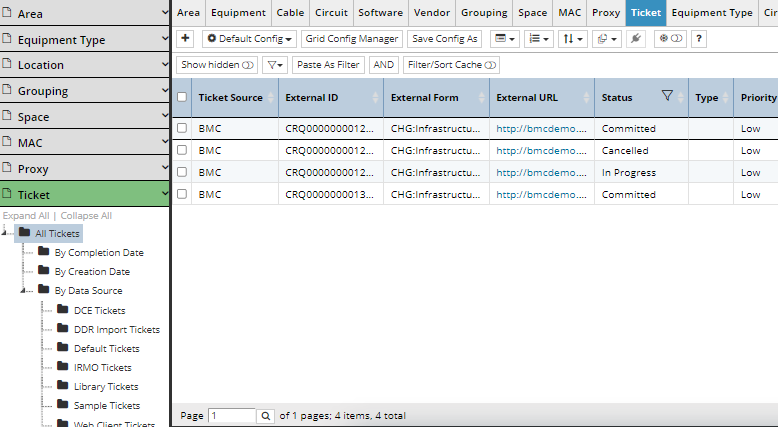Switch to the Circuit tab
Viewport: 778px width, 427px height.
331,13
